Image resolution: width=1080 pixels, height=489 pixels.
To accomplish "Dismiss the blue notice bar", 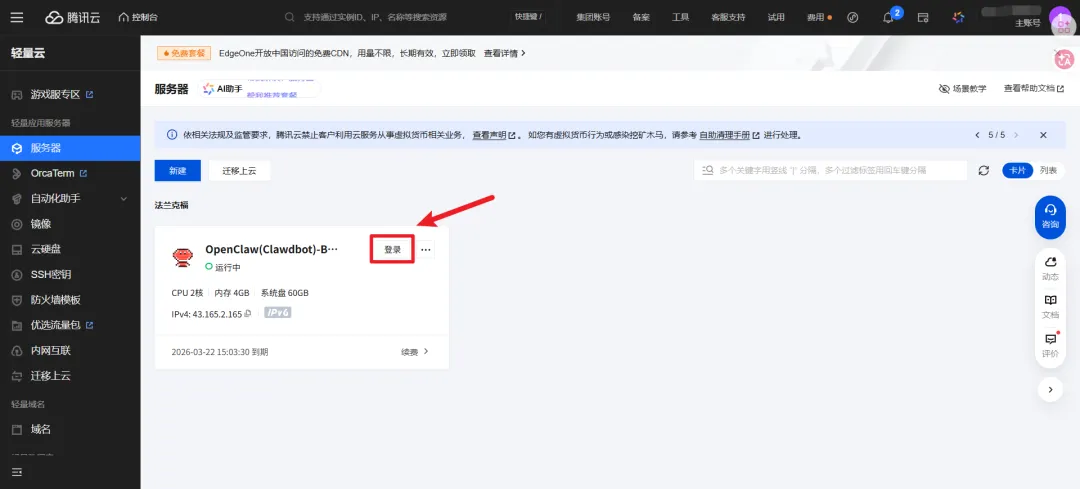I will (1043, 135).
